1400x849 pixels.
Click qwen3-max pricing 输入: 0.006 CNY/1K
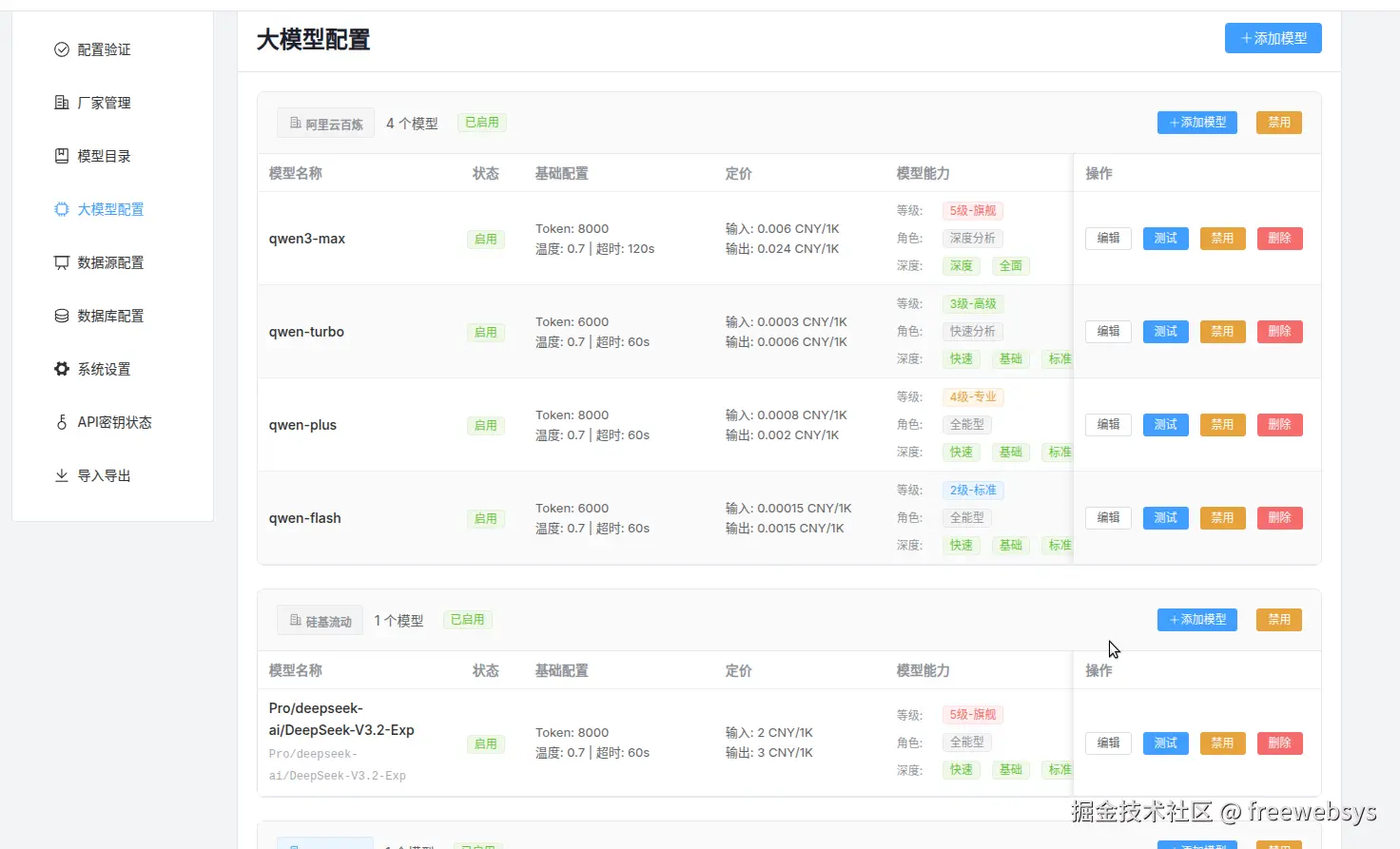click(x=783, y=229)
